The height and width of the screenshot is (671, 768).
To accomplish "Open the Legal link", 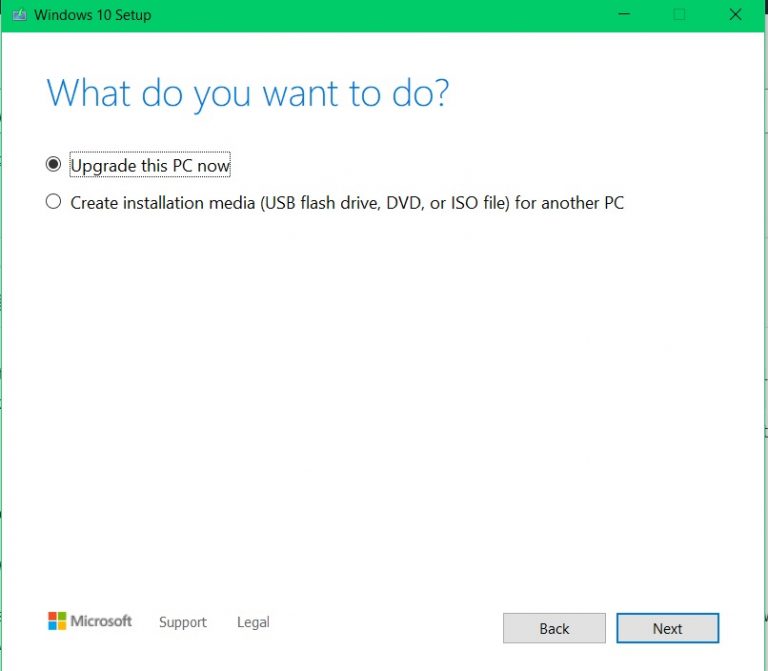I will coord(253,622).
